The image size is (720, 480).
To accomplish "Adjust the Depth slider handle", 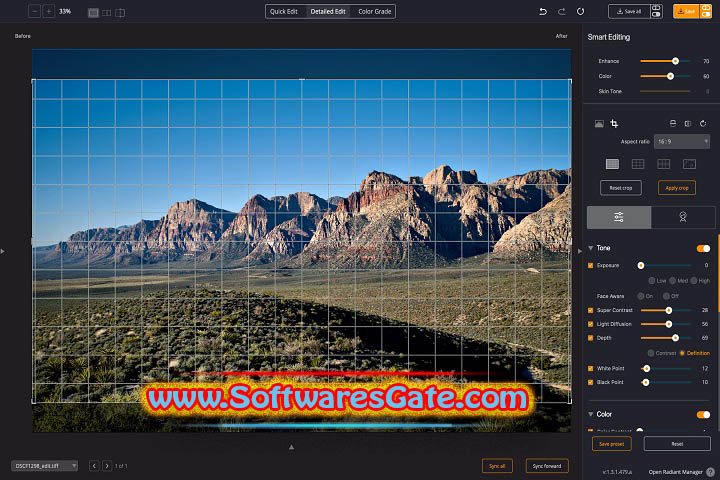I will pyautogui.click(x=675, y=338).
